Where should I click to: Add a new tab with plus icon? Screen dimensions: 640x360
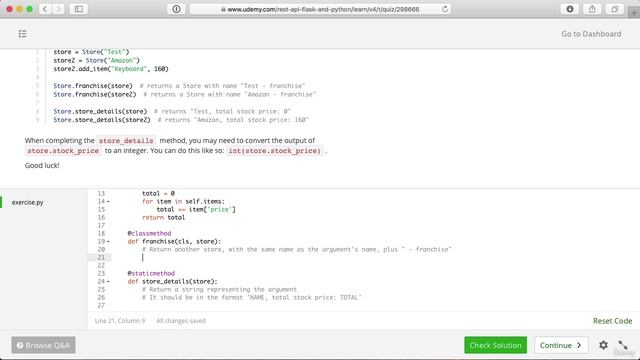pos(634,13)
